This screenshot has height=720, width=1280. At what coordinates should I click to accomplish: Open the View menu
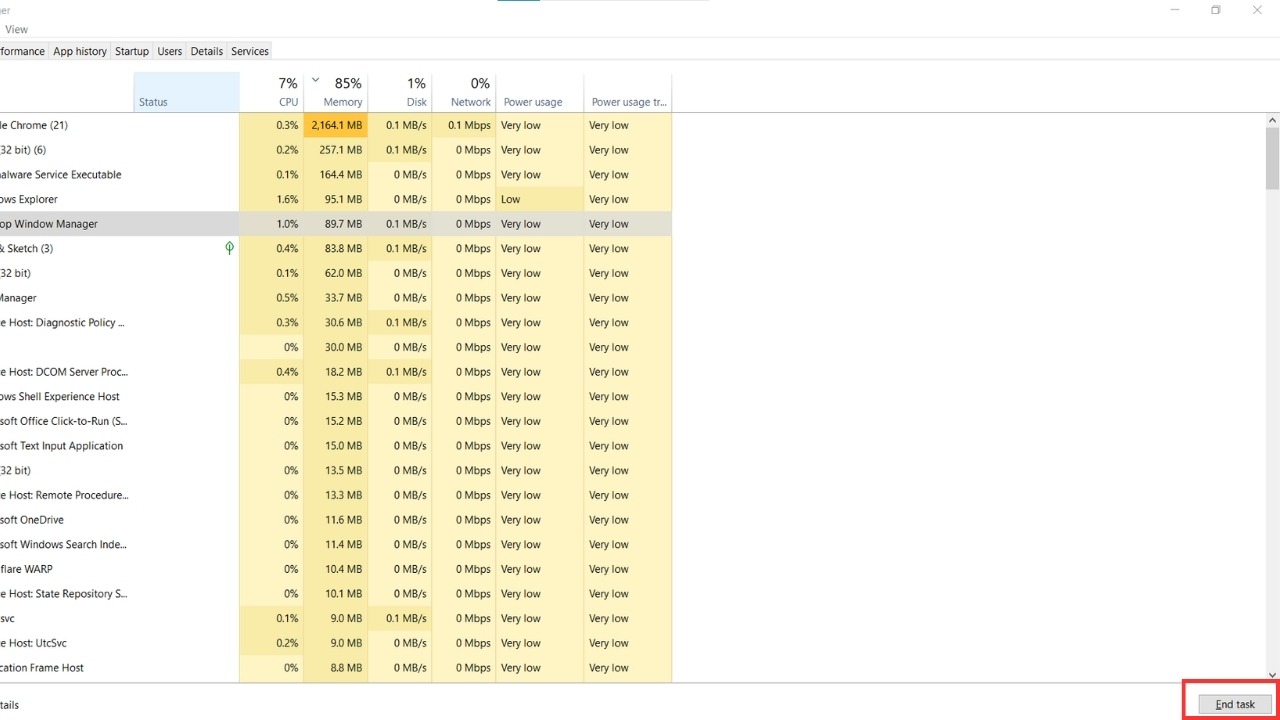[16, 29]
